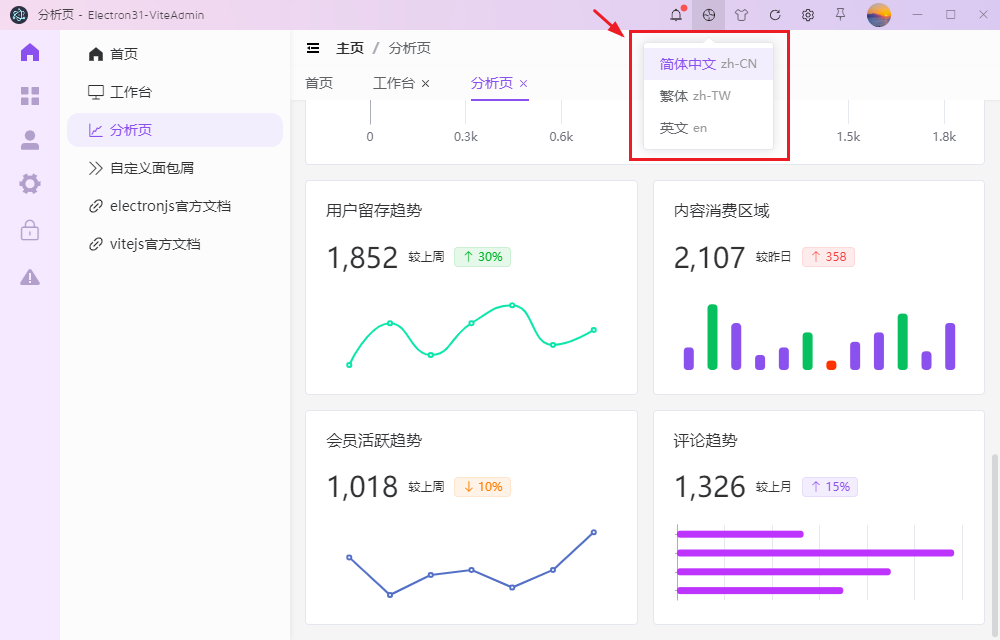The width and height of the screenshot is (1000, 640).
Task: Open the theme shirt icon
Action: [741, 15]
